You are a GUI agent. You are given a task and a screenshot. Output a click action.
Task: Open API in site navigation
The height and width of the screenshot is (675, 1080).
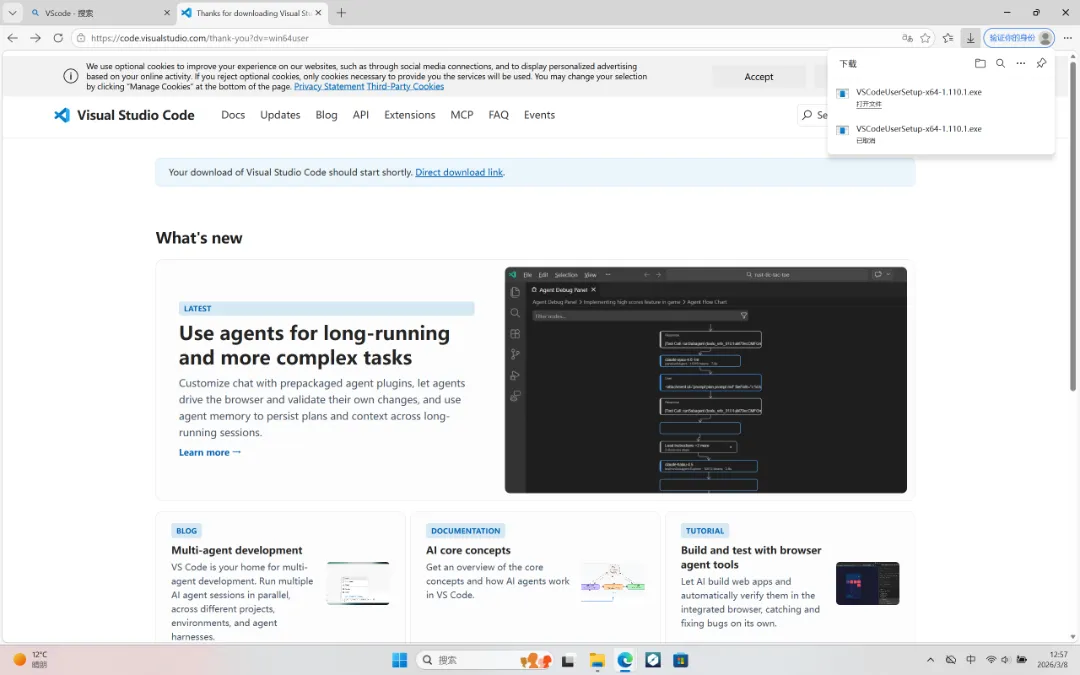tap(361, 115)
